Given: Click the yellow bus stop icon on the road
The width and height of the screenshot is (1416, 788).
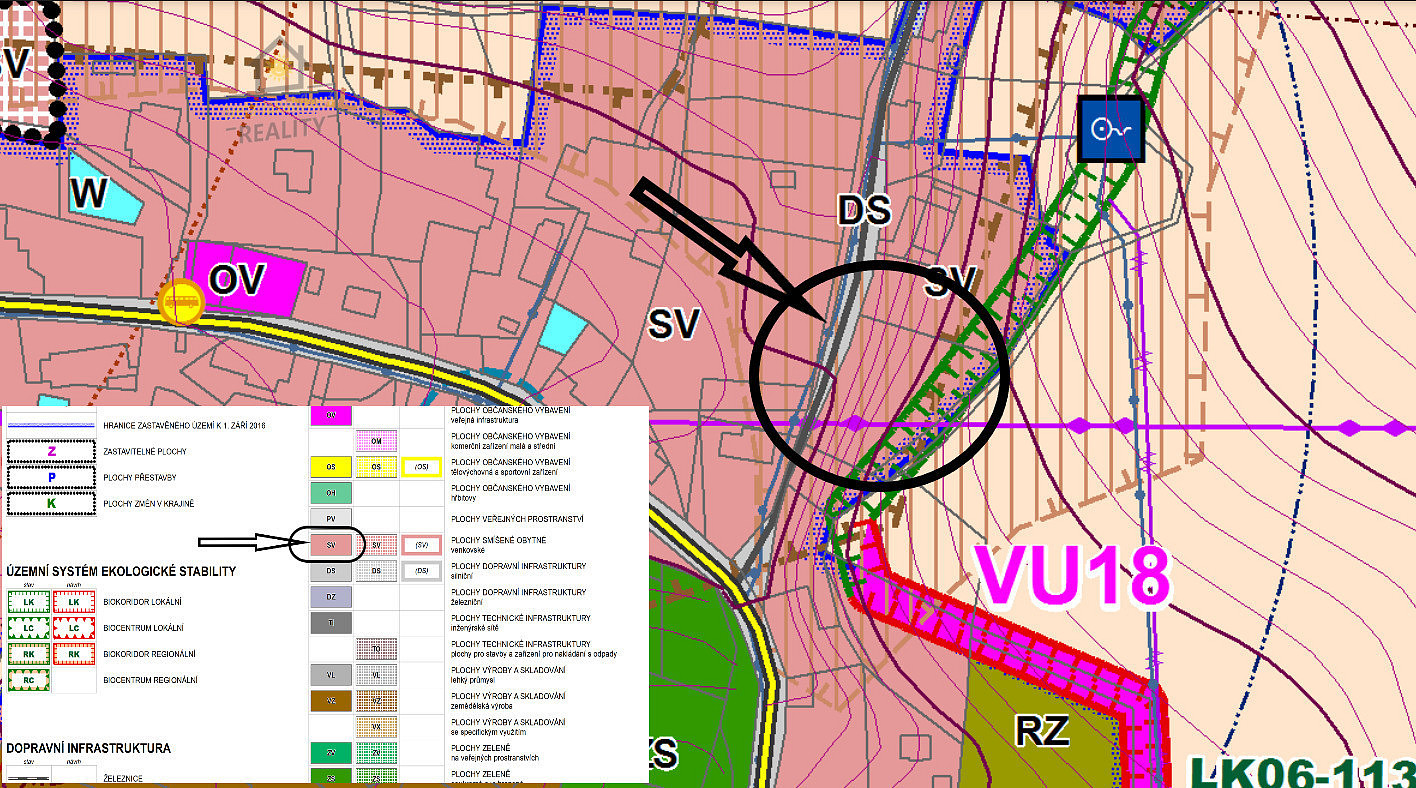Looking at the screenshot, I should (x=181, y=301).
